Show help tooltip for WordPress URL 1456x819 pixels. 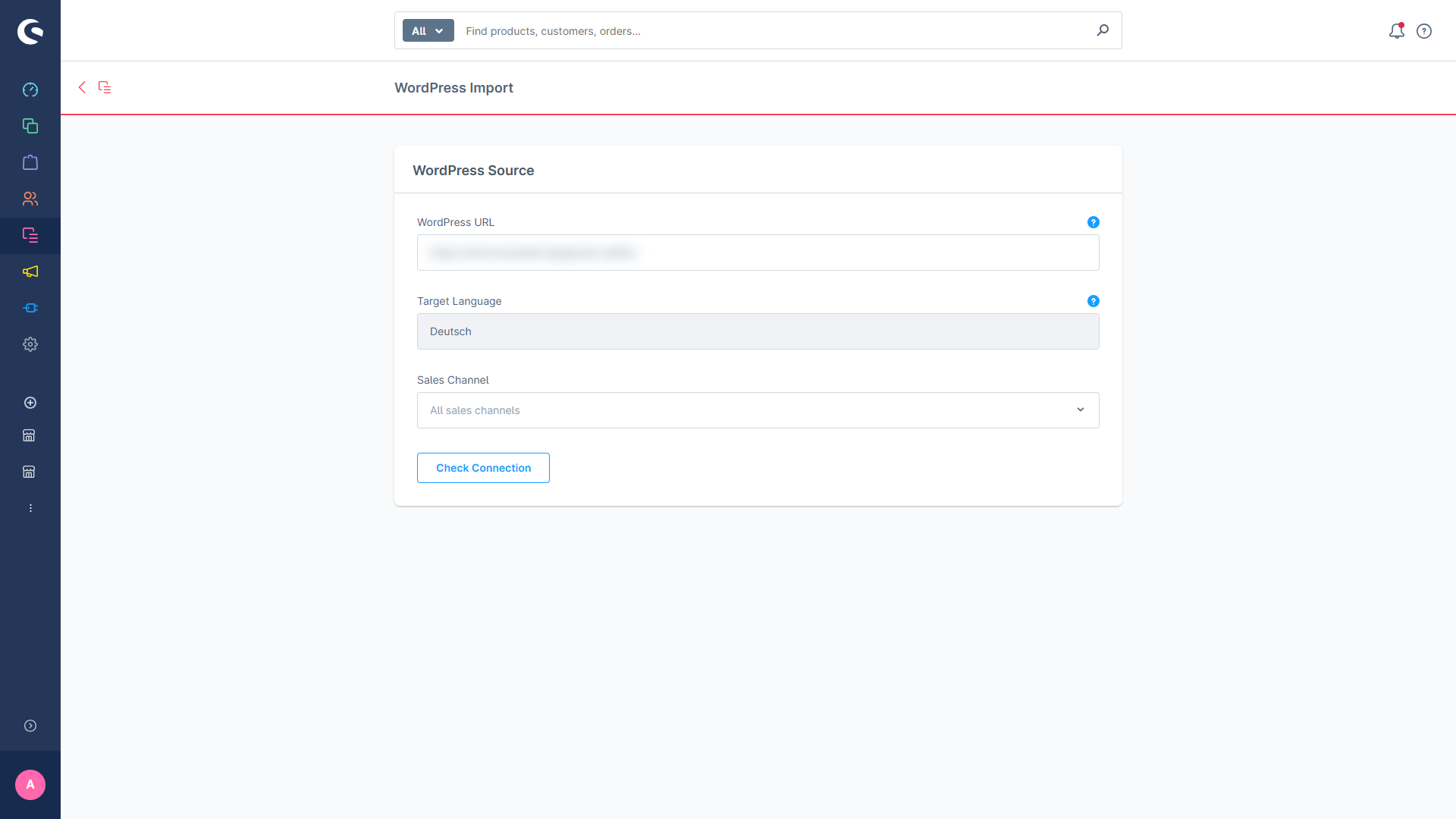(x=1094, y=222)
